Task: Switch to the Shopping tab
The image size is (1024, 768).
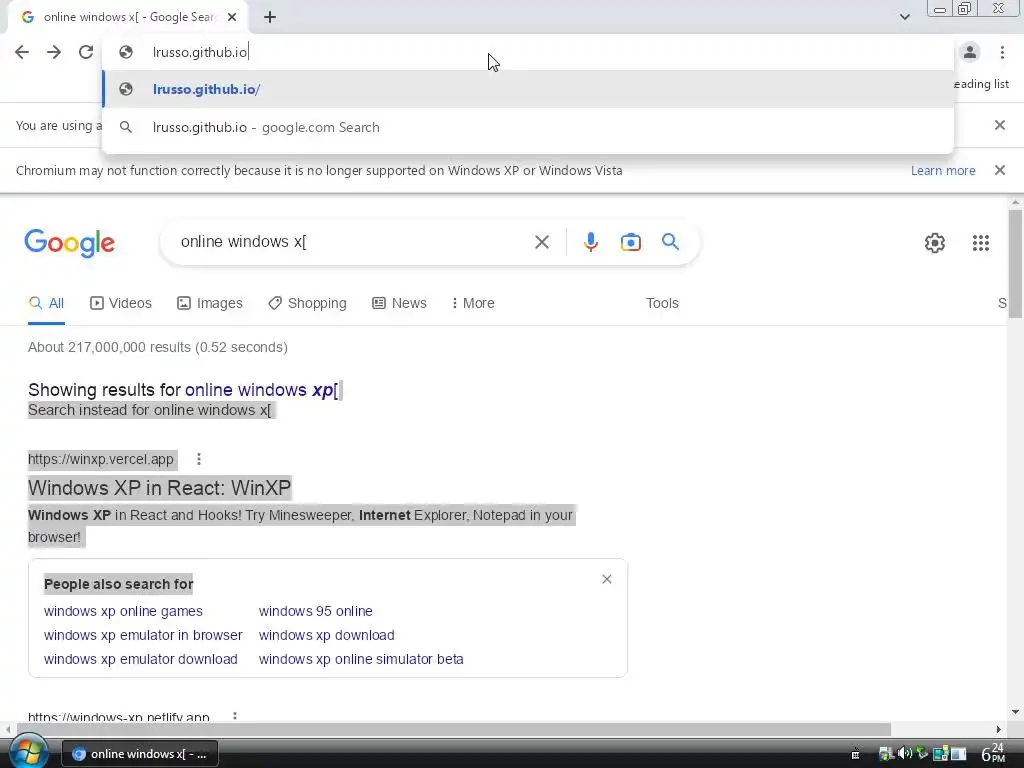Action: pyautogui.click(x=307, y=303)
